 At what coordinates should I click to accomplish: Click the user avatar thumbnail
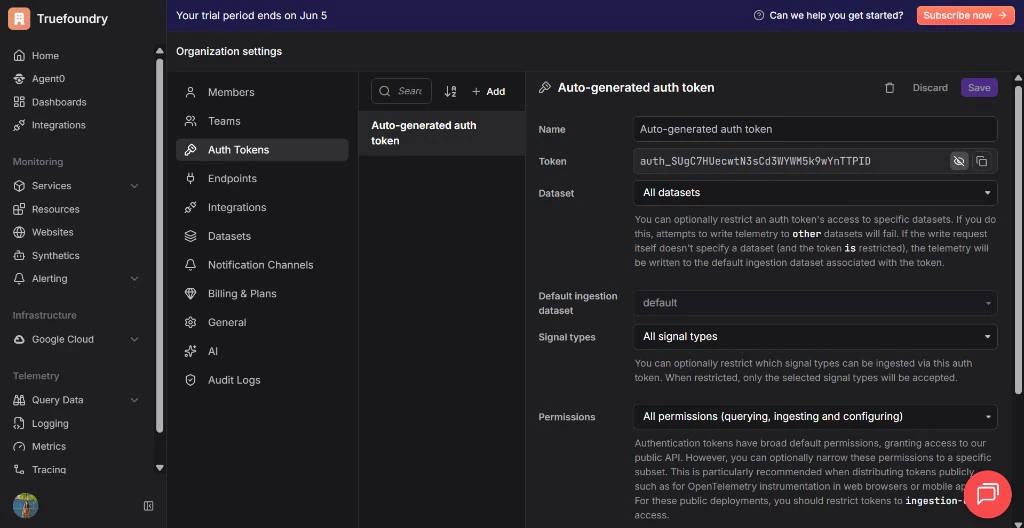[x=25, y=506]
